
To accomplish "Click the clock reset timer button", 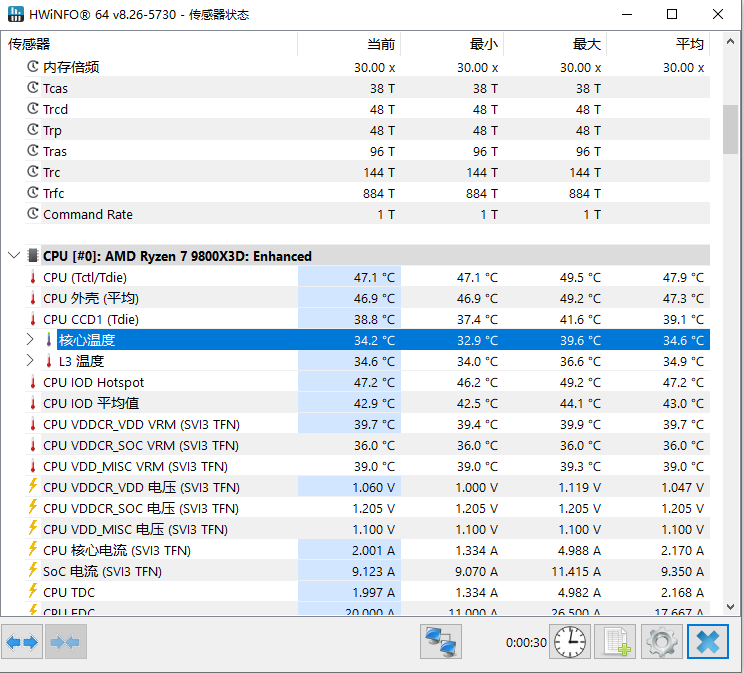I will click(x=570, y=642).
